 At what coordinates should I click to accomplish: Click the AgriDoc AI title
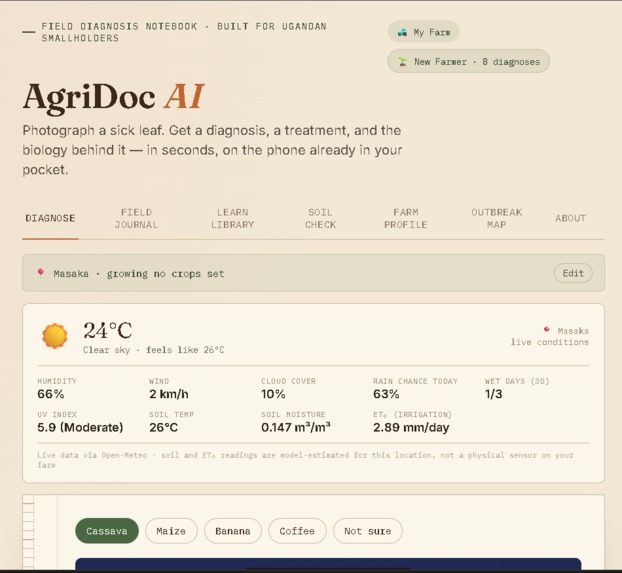click(113, 97)
